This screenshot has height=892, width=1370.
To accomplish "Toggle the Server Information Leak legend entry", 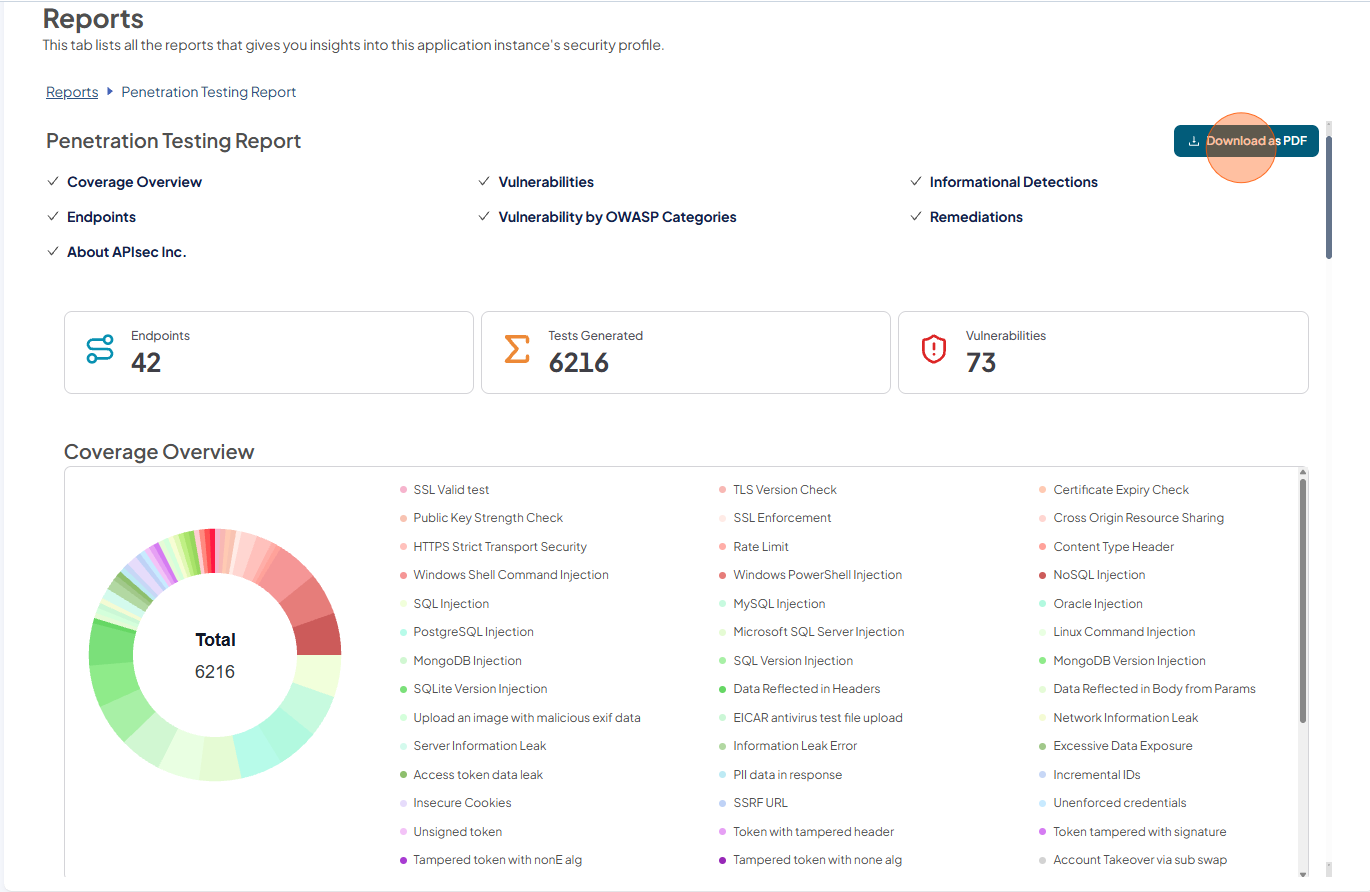I will (x=473, y=746).
